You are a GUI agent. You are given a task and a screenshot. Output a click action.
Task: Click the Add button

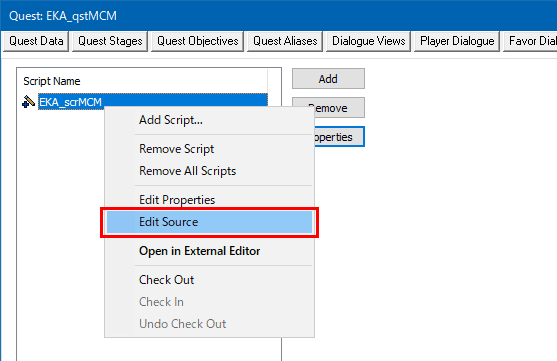click(328, 79)
